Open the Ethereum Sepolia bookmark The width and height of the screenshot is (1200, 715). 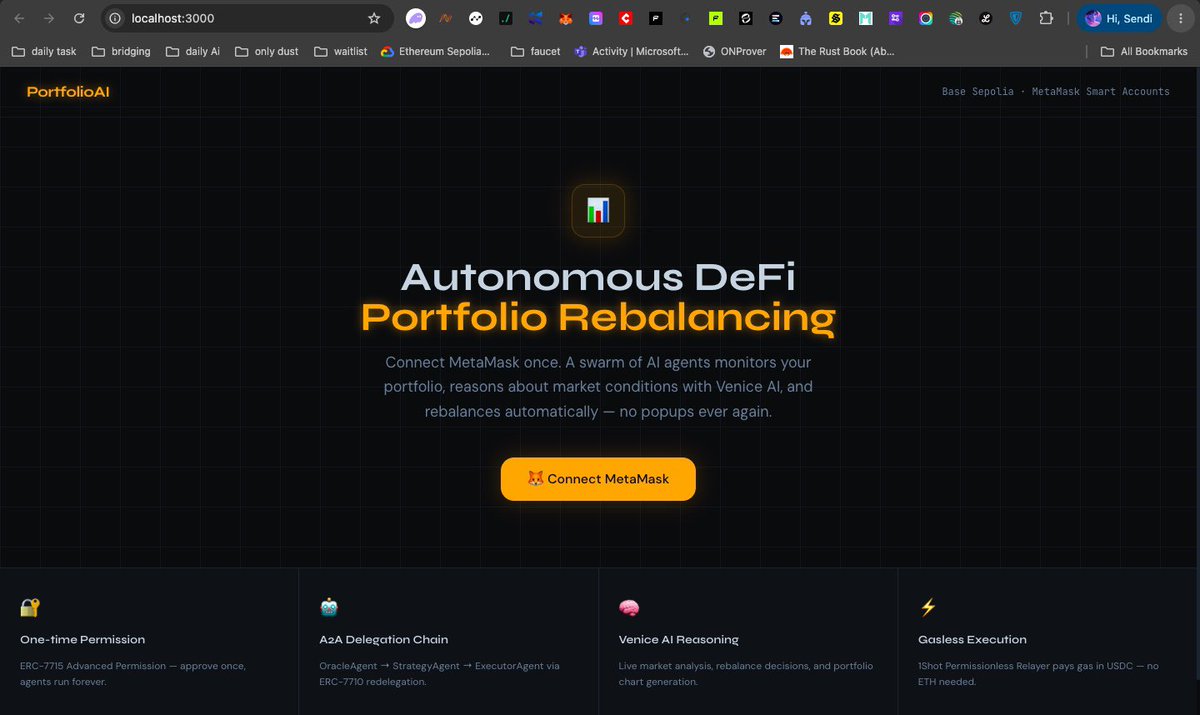click(x=435, y=51)
